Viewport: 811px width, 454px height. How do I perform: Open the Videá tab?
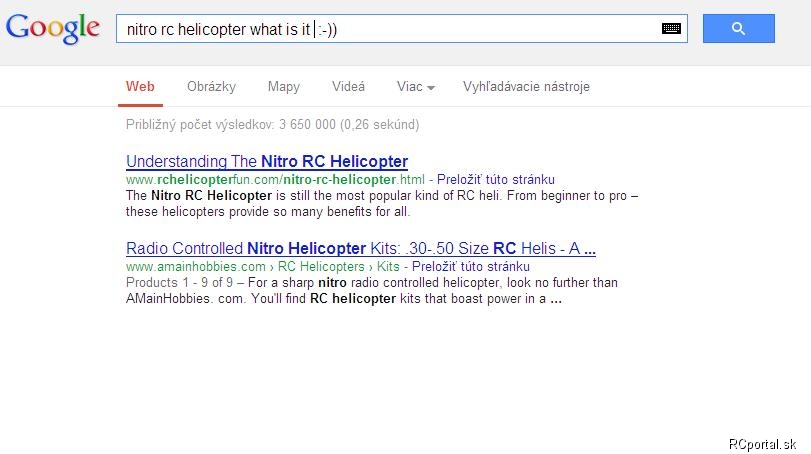point(348,87)
